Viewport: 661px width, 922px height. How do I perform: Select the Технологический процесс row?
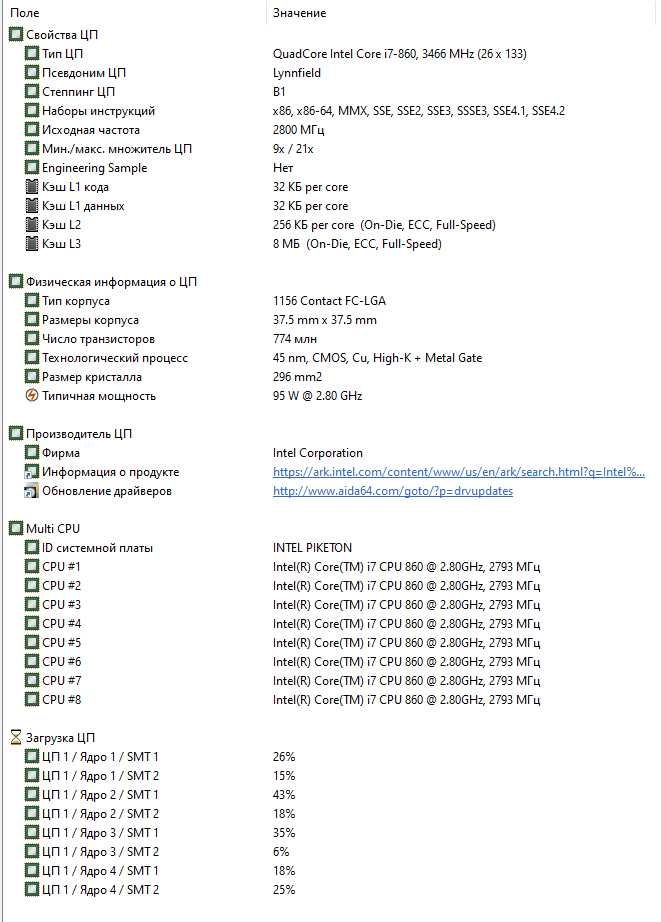point(329,358)
